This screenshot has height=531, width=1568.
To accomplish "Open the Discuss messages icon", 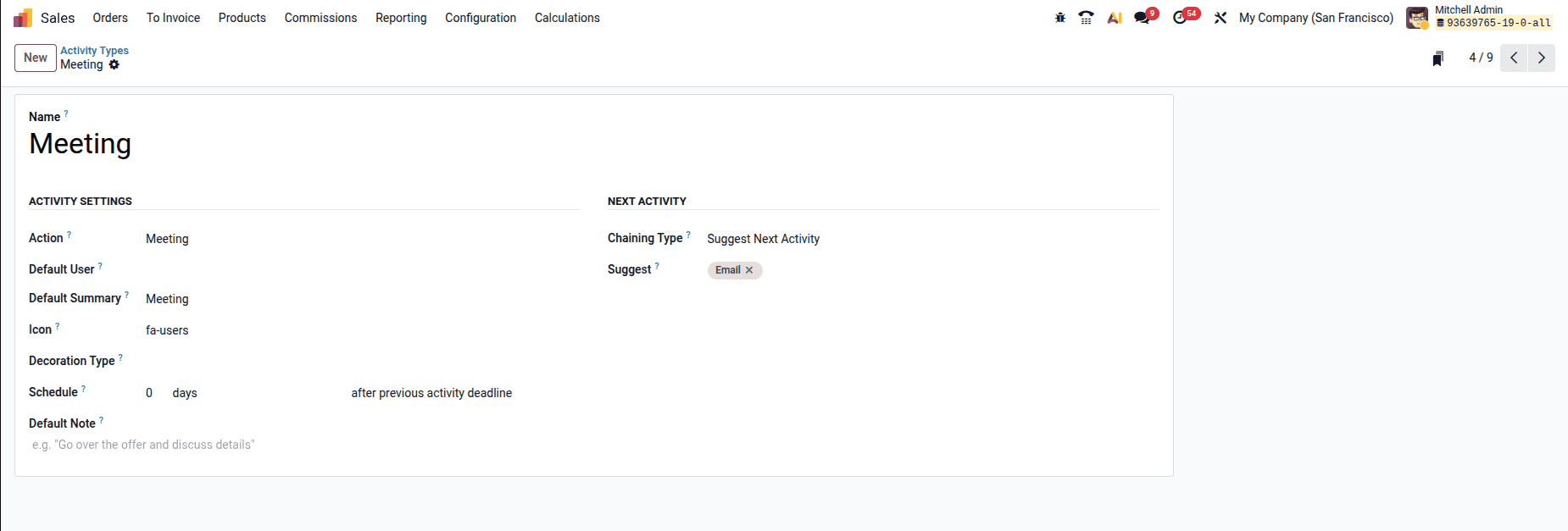I will click(x=1140, y=17).
